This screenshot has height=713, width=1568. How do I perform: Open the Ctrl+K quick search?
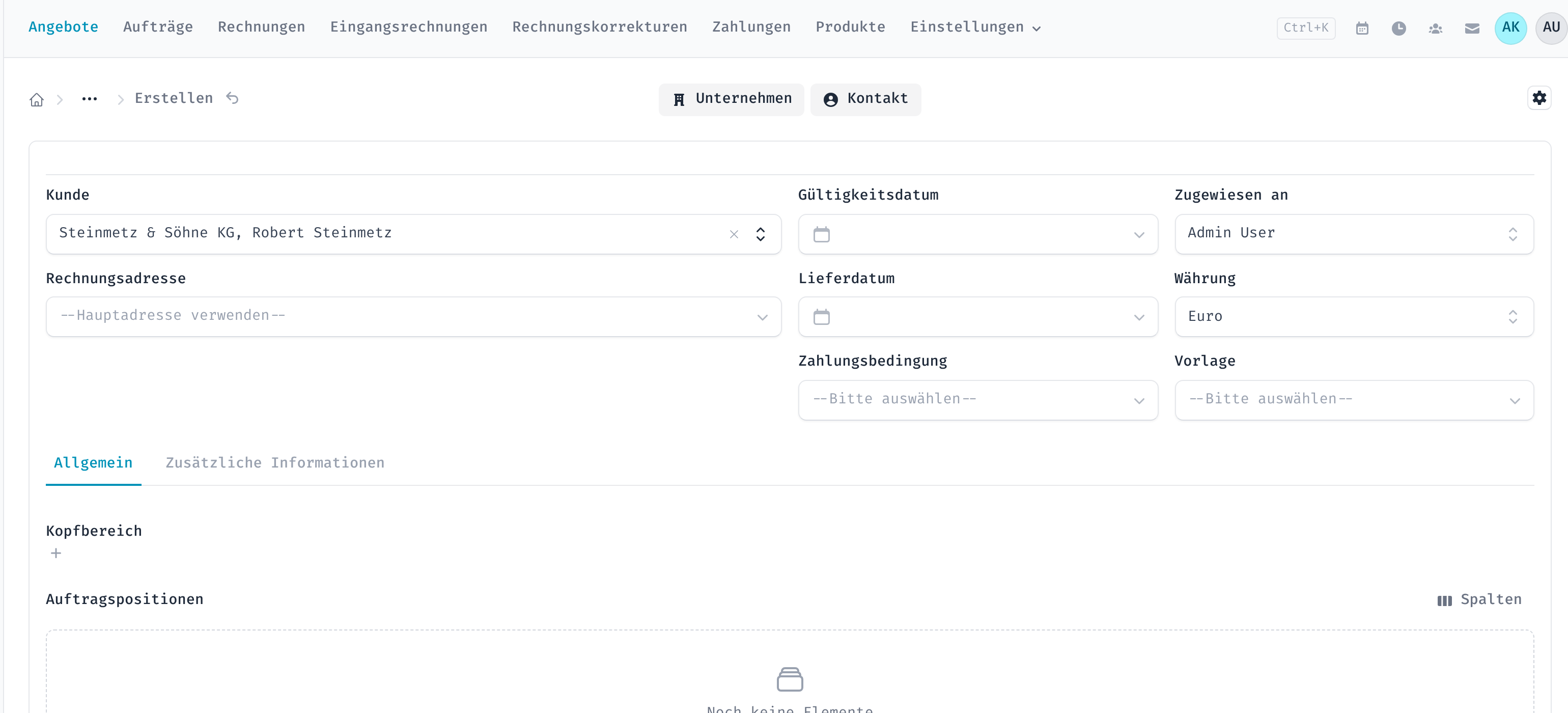click(1306, 28)
